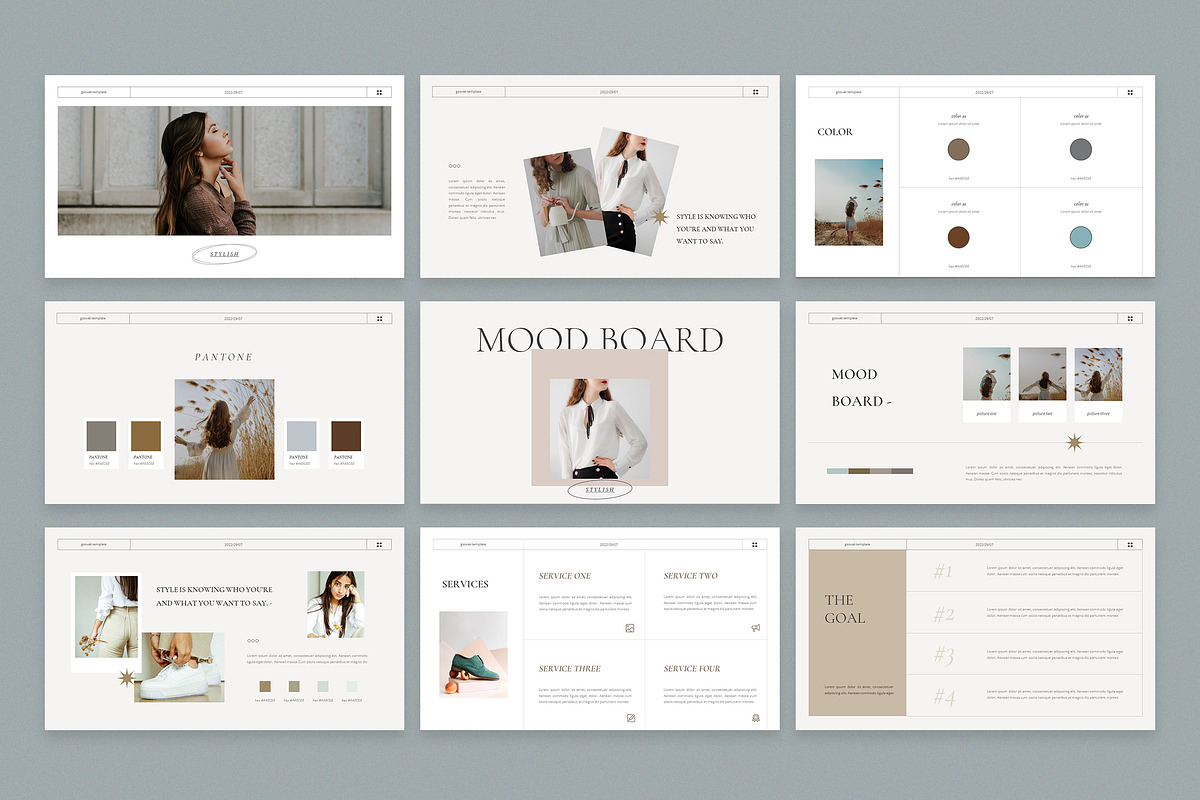
Task: Click the grid icon on the COLOR slide
Action: click(1131, 92)
